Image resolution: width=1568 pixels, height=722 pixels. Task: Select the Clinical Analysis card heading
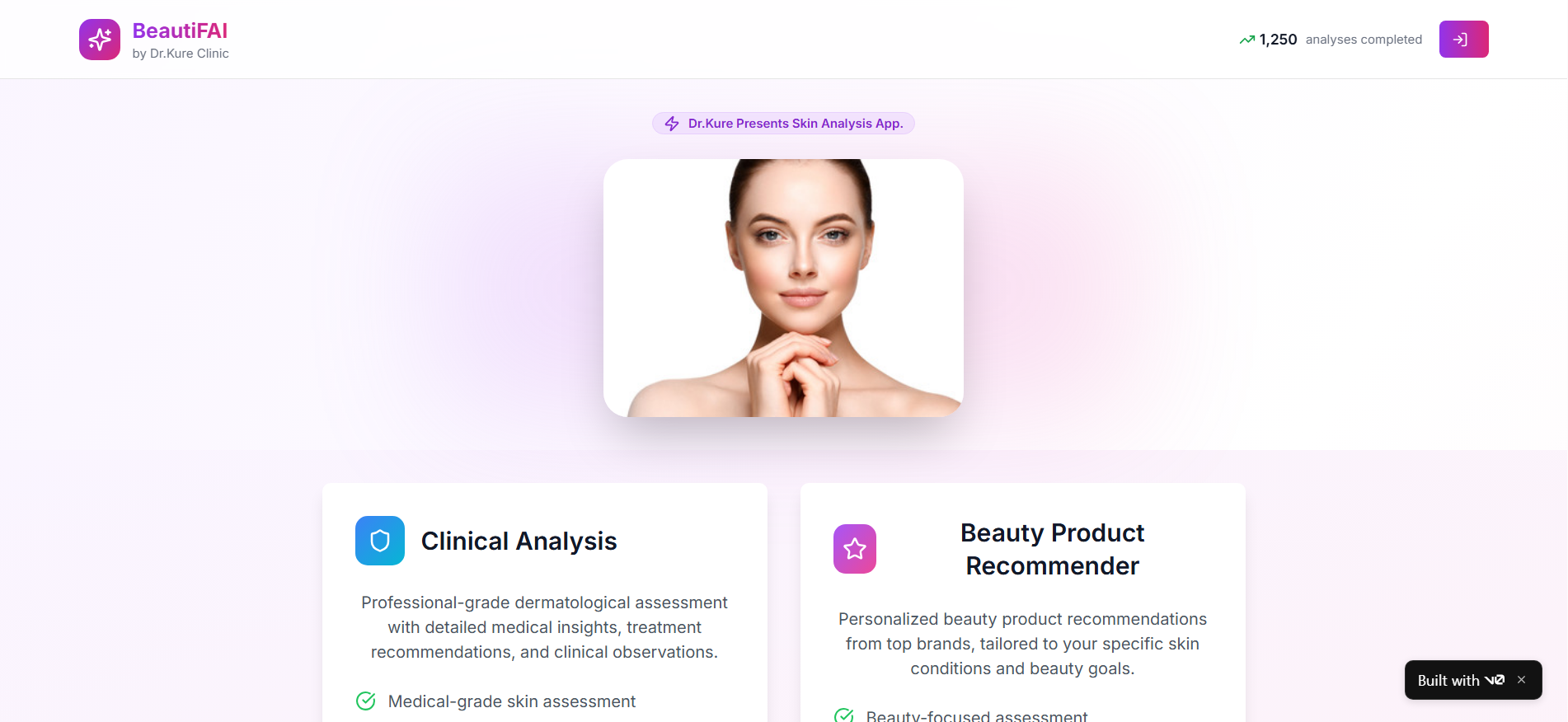pyautogui.click(x=519, y=541)
